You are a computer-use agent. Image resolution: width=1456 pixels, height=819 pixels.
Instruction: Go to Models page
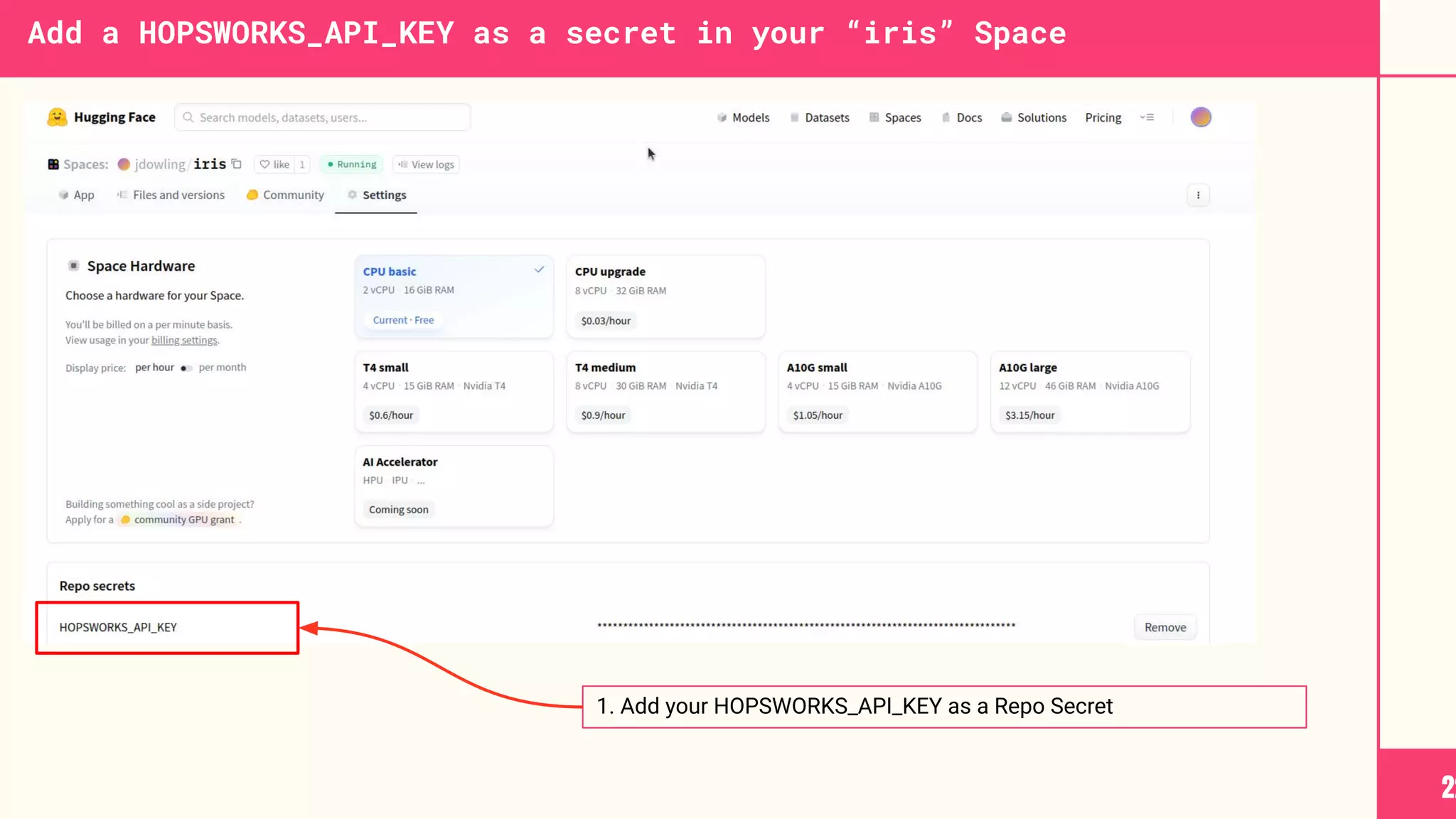[743, 117]
